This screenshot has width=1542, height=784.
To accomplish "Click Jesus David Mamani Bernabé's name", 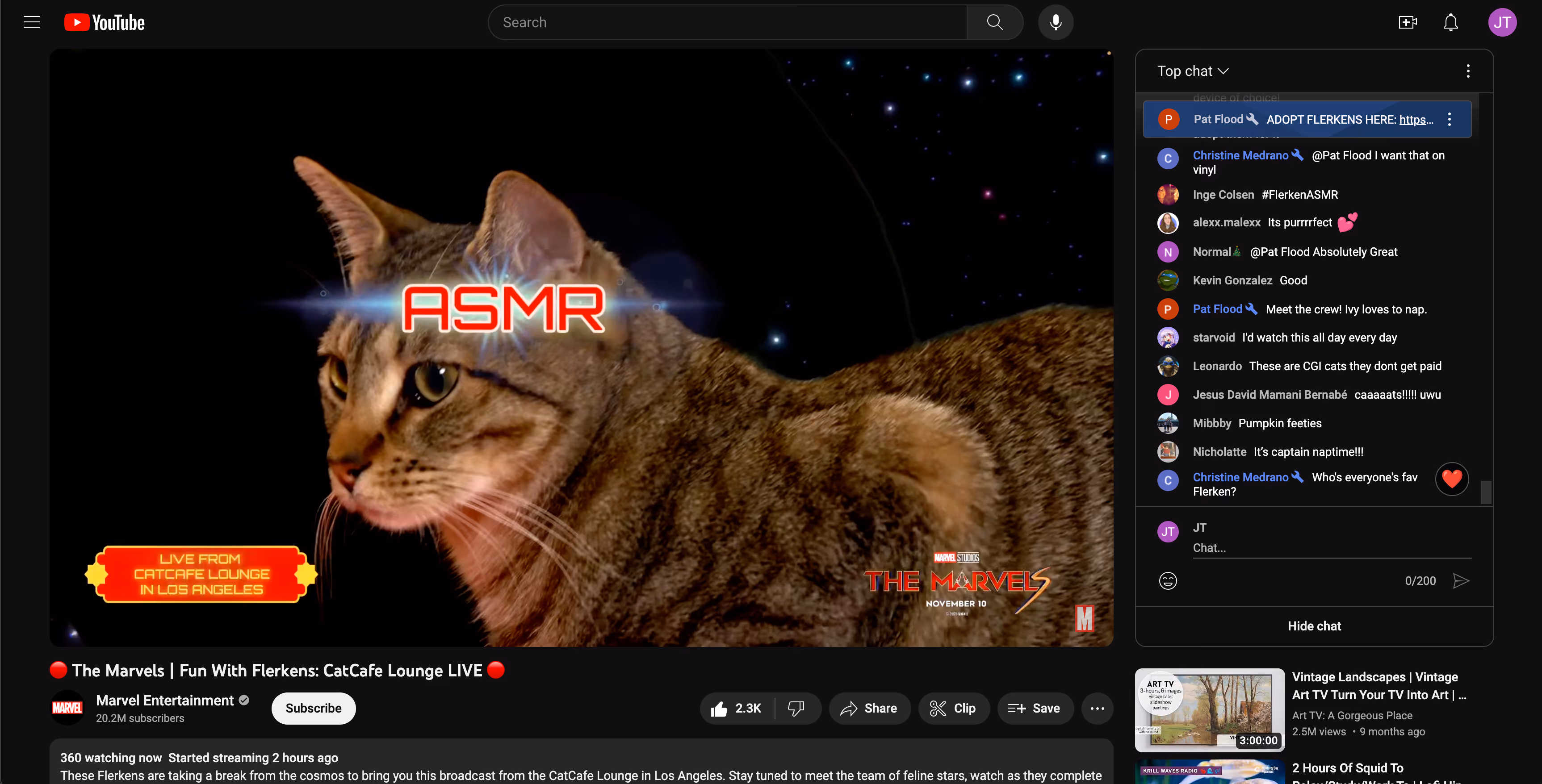I will (1270, 395).
